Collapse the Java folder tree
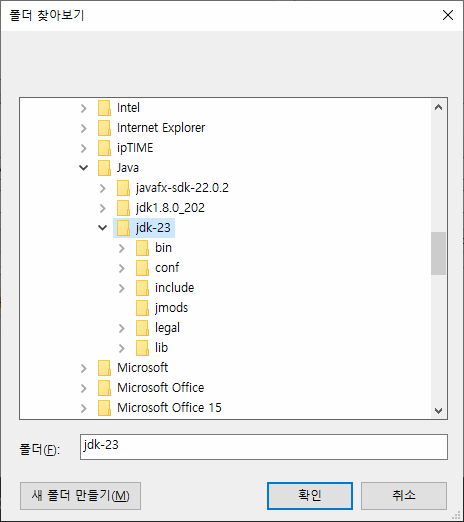 [x=84, y=168]
